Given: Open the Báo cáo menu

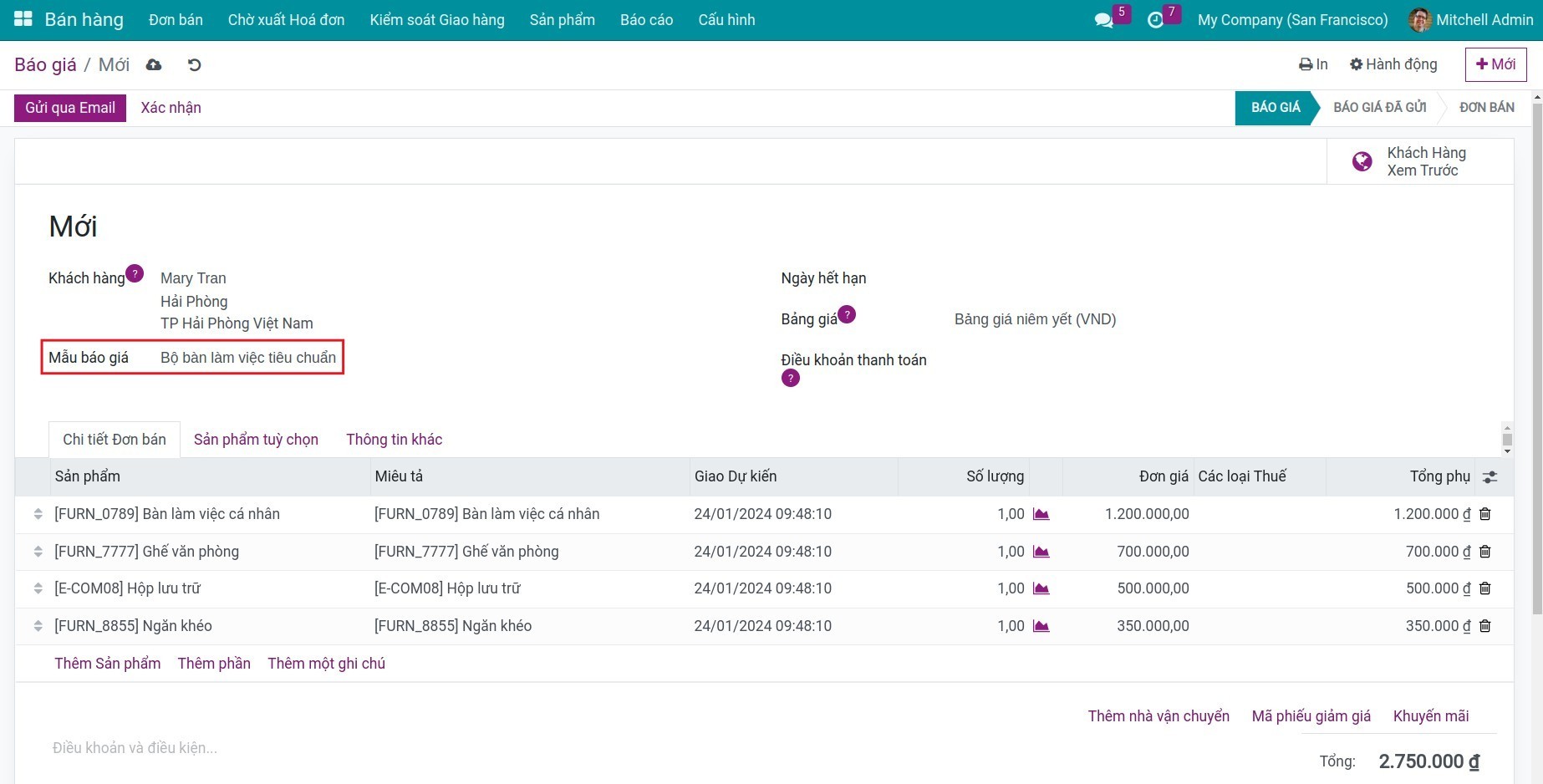Looking at the screenshot, I should [x=646, y=20].
